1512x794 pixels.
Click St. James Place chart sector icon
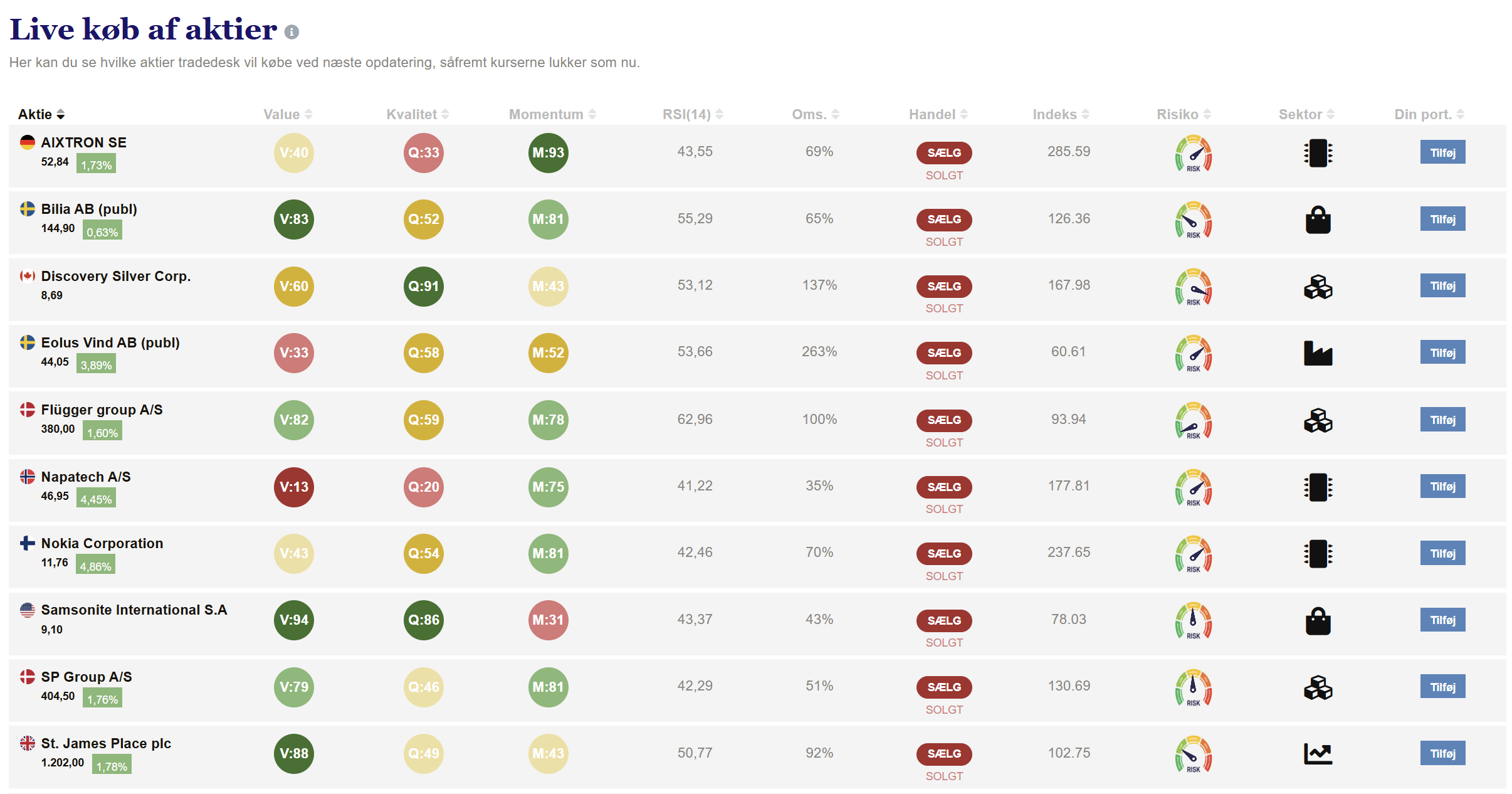pyautogui.click(x=1318, y=754)
